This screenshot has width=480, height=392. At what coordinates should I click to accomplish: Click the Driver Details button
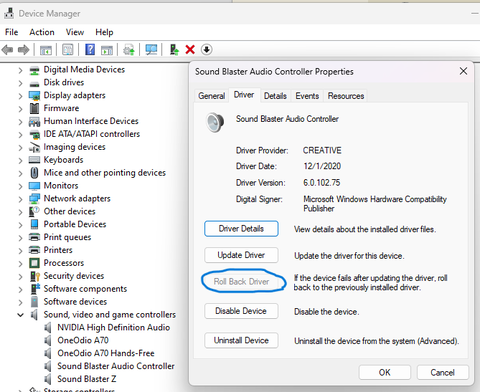pyautogui.click(x=241, y=229)
